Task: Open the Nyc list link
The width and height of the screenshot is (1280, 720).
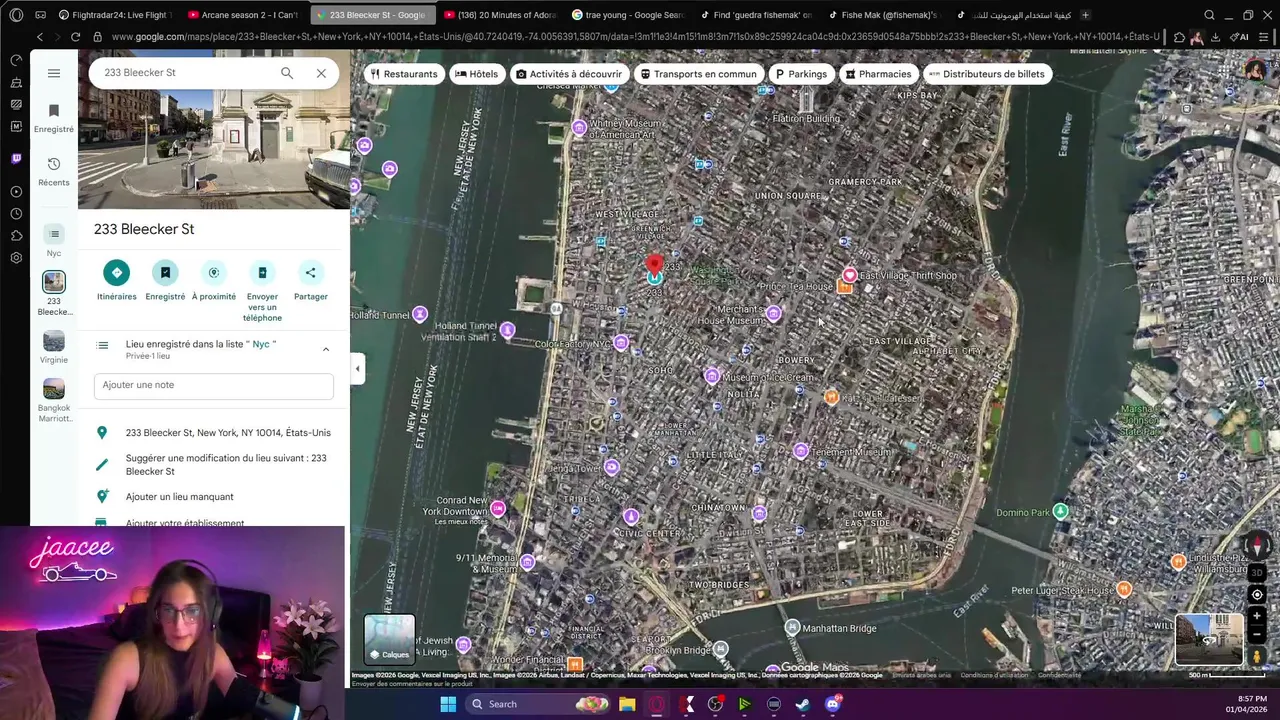Action: click(261, 344)
